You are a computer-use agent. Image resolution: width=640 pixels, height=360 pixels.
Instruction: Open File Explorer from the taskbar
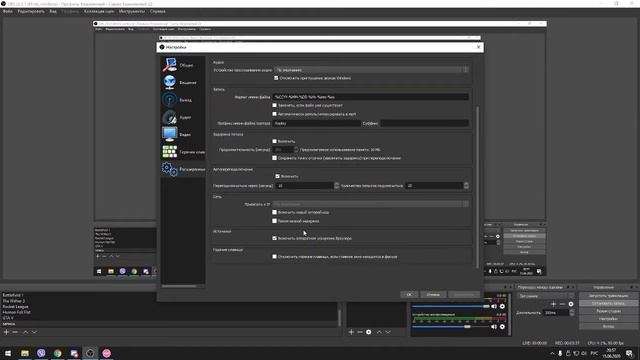coord(25,353)
